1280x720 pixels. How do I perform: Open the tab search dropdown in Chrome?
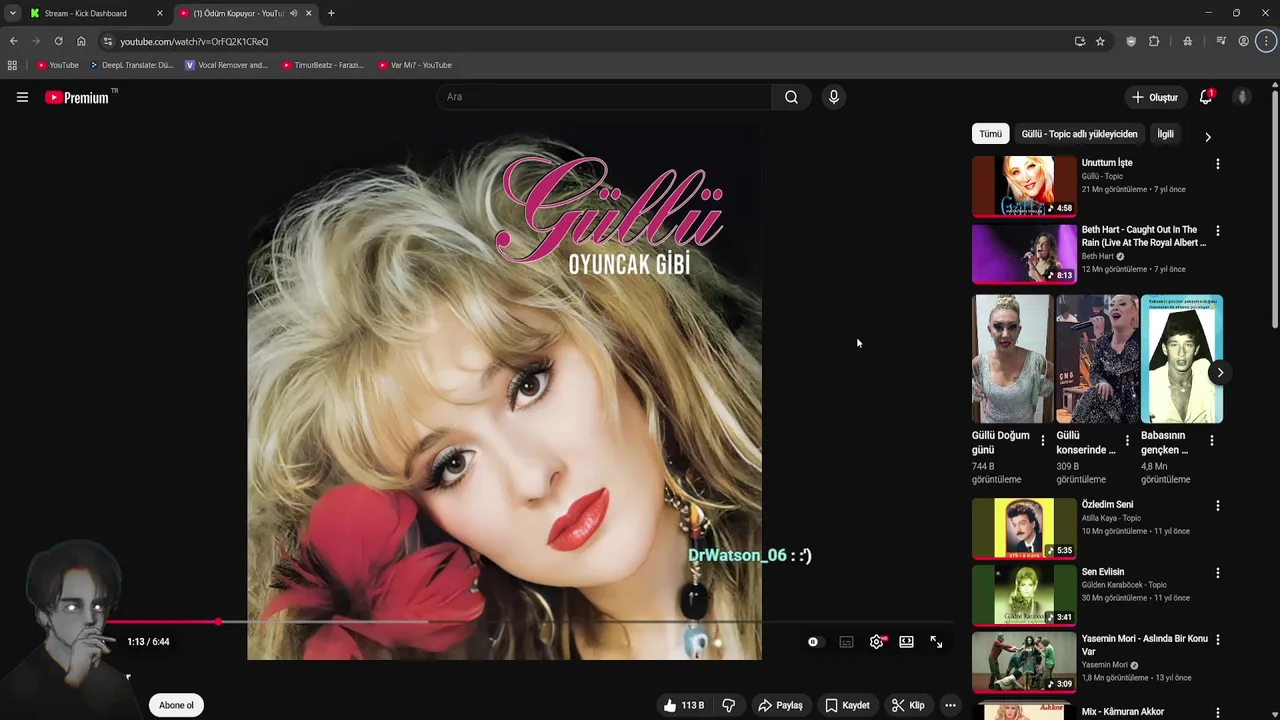coord(12,13)
